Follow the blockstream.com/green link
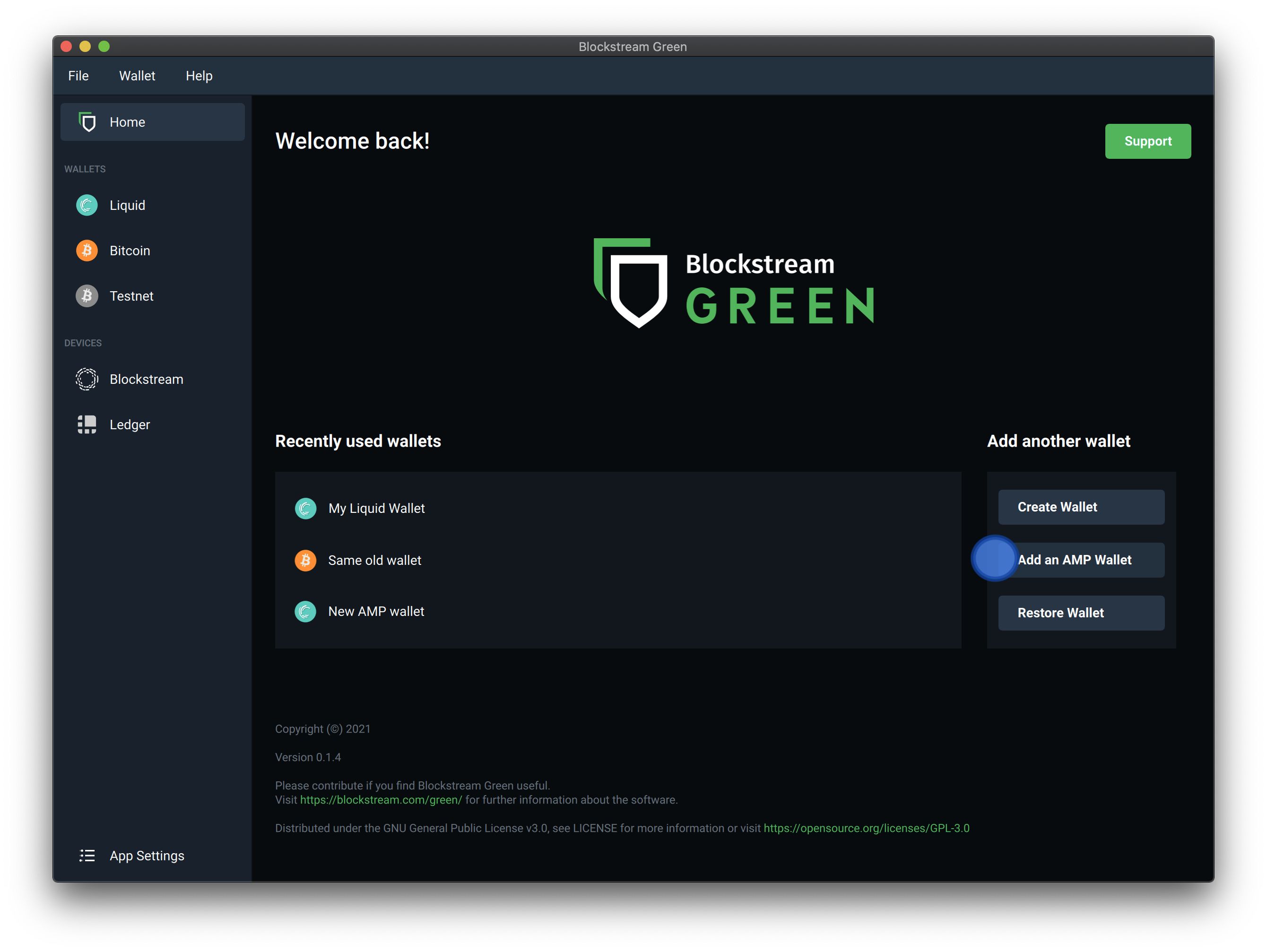The height and width of the screenshot is (952, 1267). 381,800
